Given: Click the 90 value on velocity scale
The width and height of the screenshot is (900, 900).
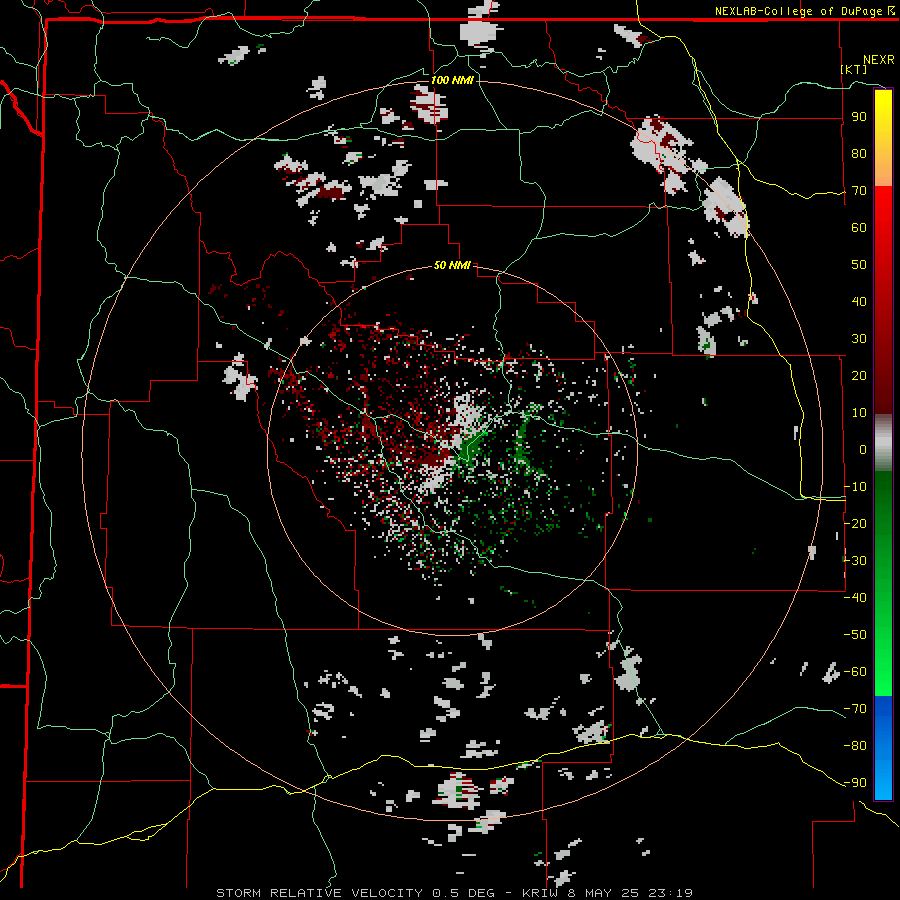Looking at the screenshot, I should 859,117.
